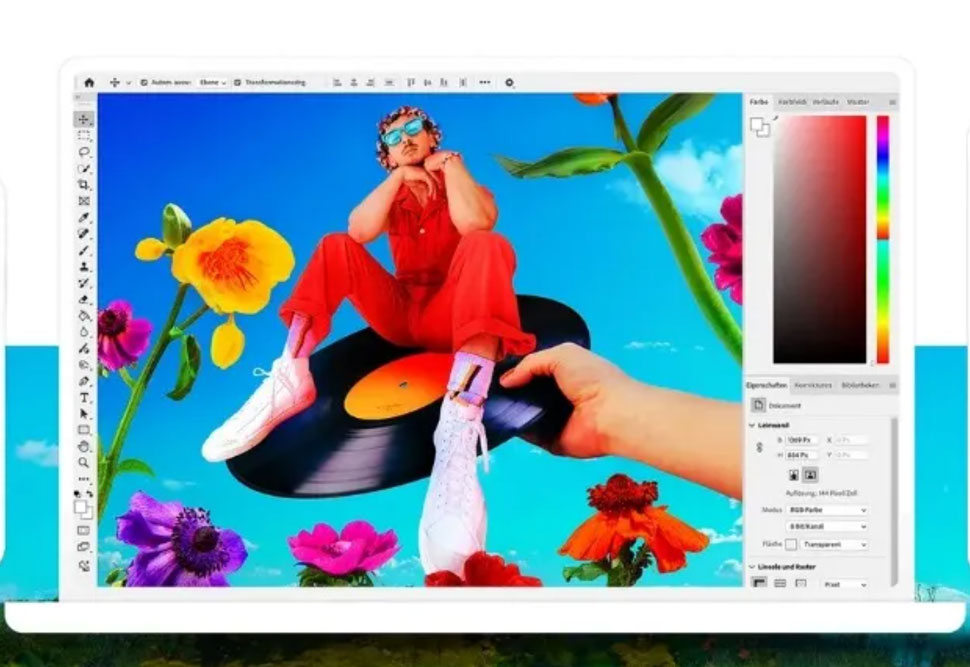Open the gear settings in options bar
970x667 pixels.
click(509, 83)
